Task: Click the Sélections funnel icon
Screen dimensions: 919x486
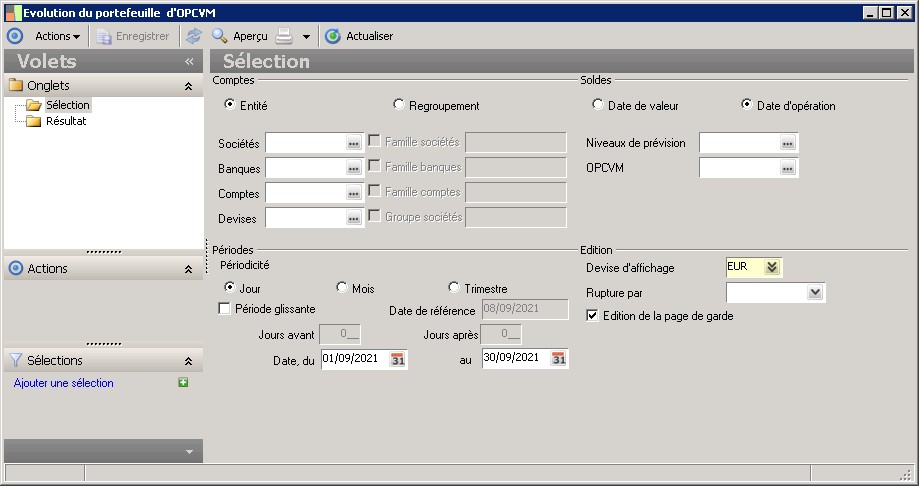Action: [16, 360]
